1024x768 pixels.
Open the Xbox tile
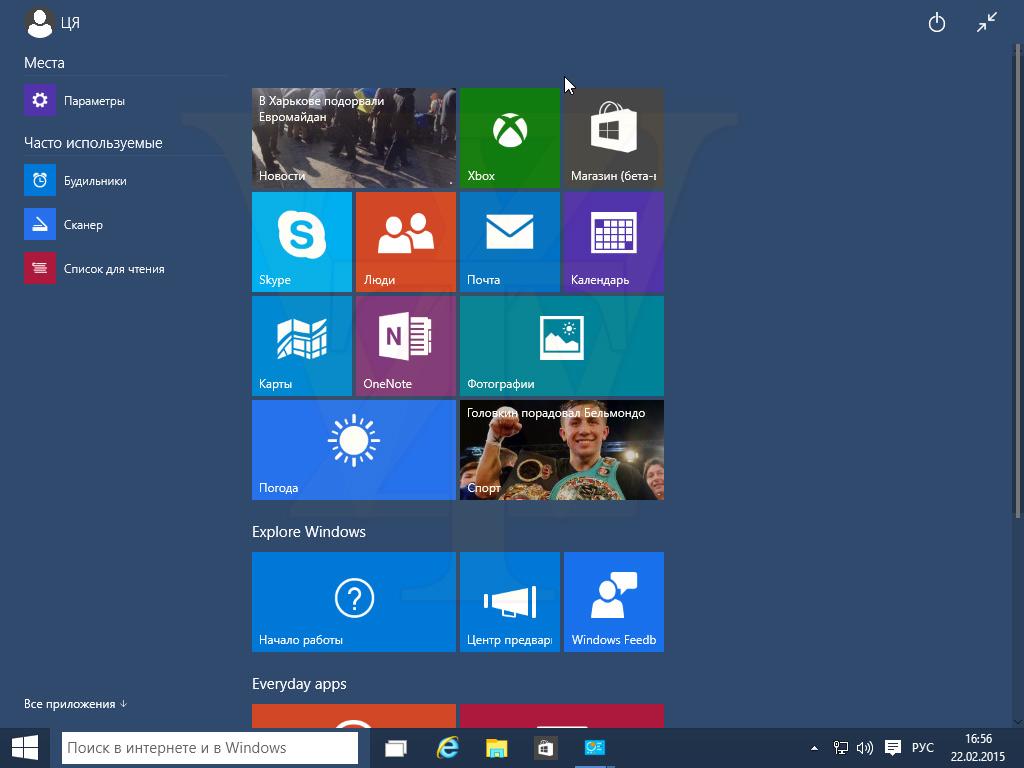point(509,138)
